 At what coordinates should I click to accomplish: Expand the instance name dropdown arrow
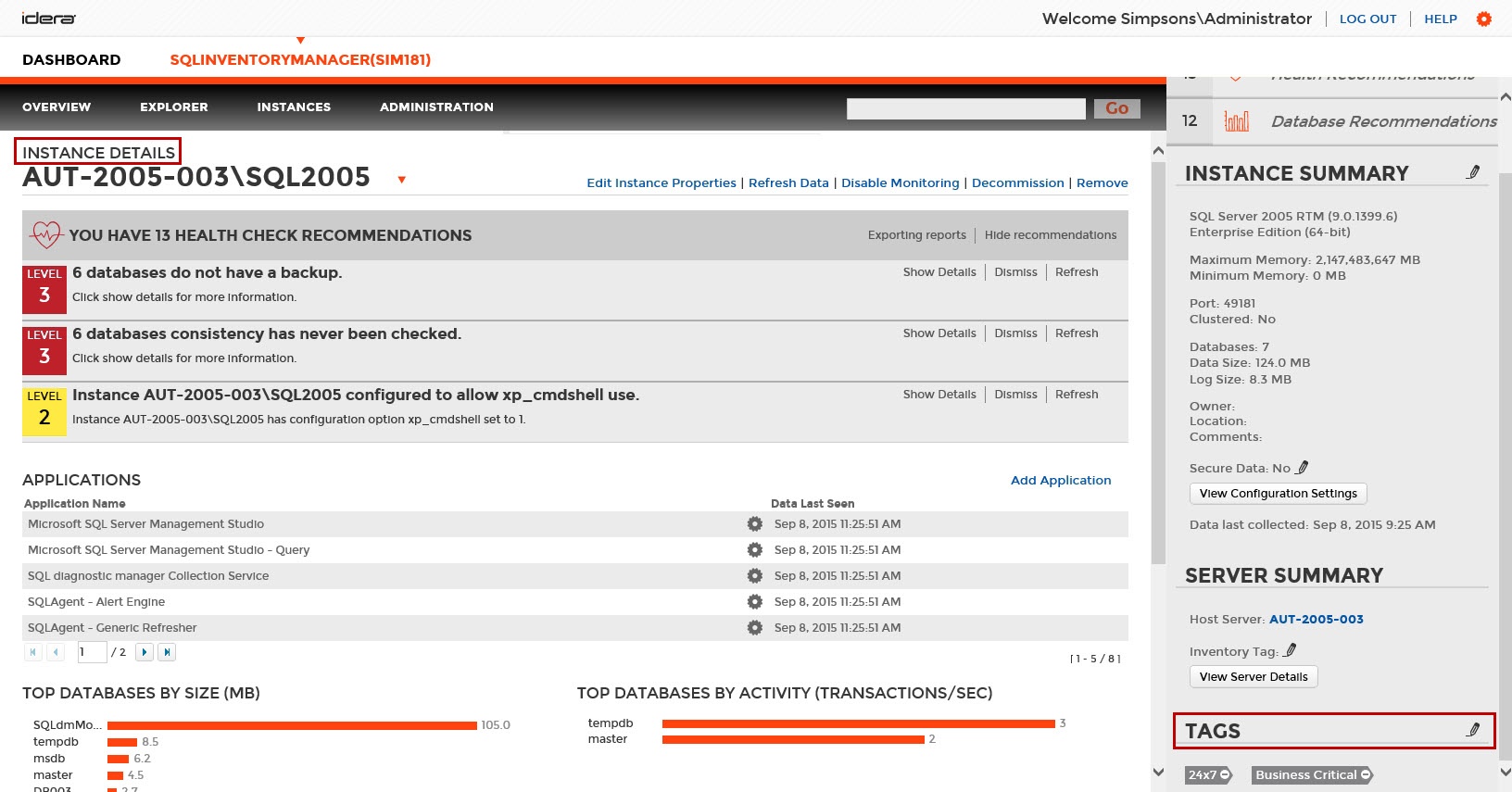(x=401, y=180)
